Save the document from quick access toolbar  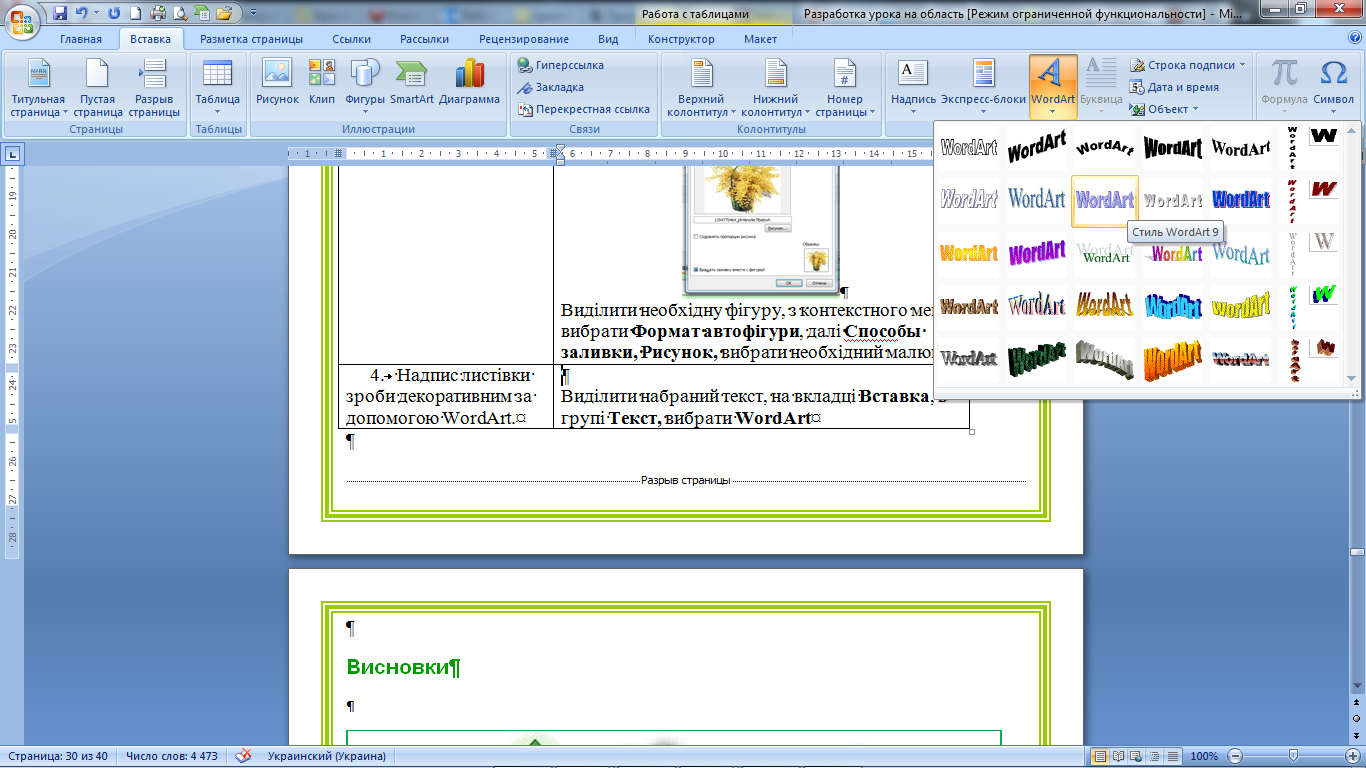tap(60, 13)
